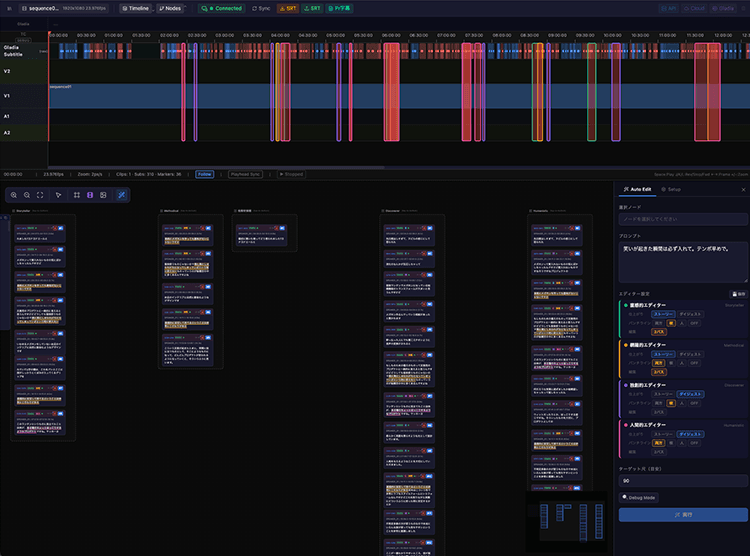Click the zoom in magnifier icon
The width and height of the screenshot is (750, 556).
click(x=14, y=195)
